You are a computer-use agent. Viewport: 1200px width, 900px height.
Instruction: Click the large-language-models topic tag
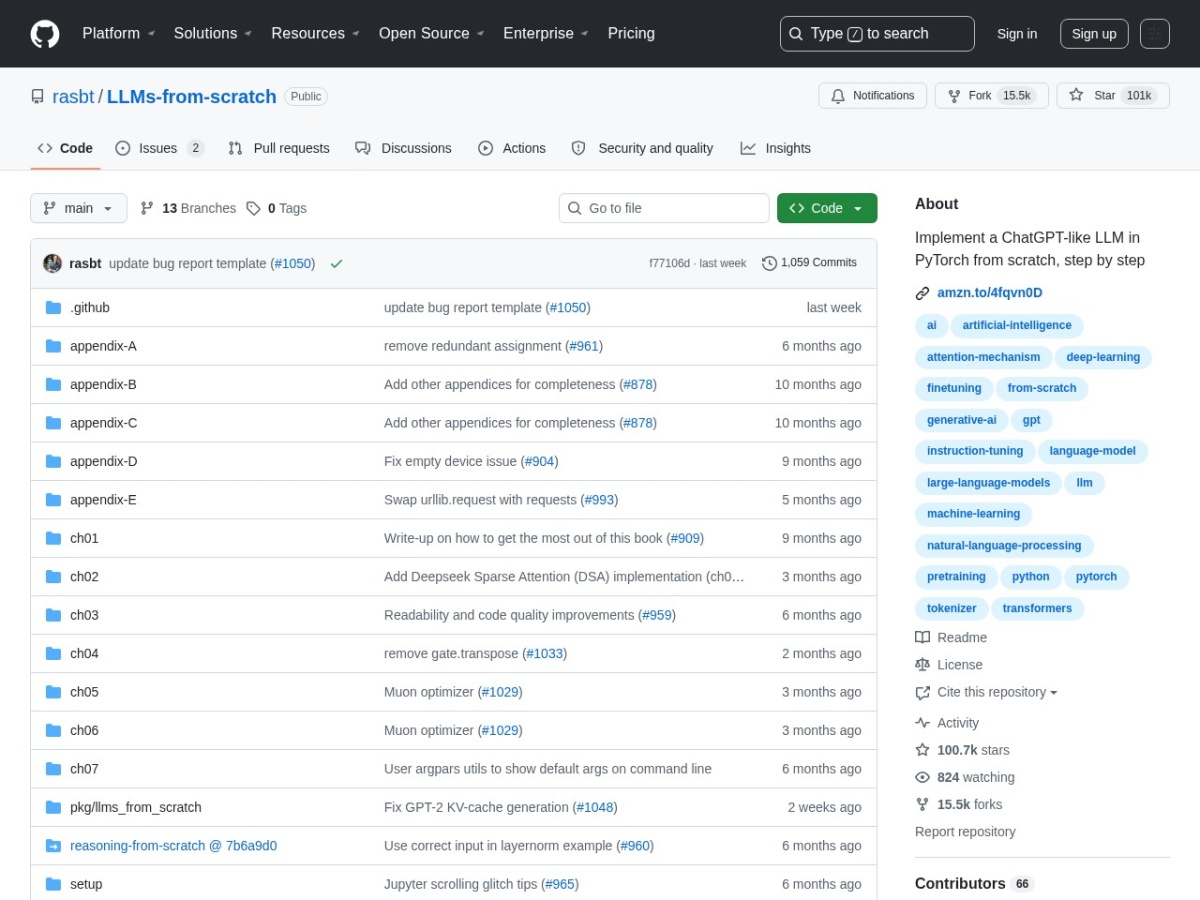pyautogui.click(x=989, y=483)
